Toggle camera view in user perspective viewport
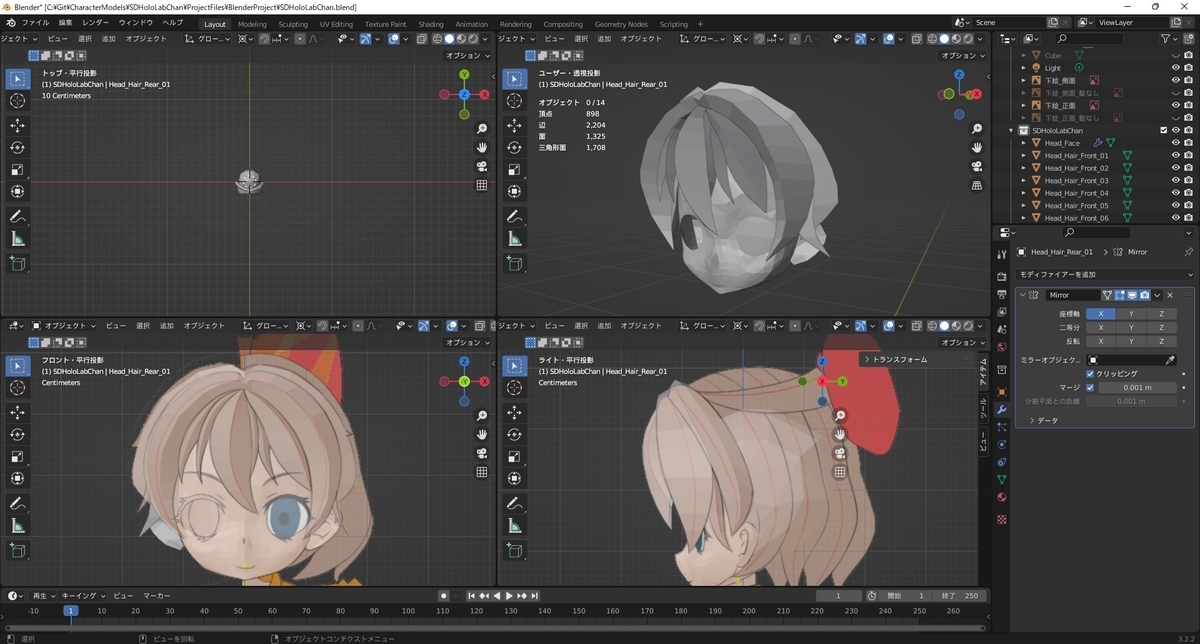The width and height of the screenshot is (1200, 644). 977,166
